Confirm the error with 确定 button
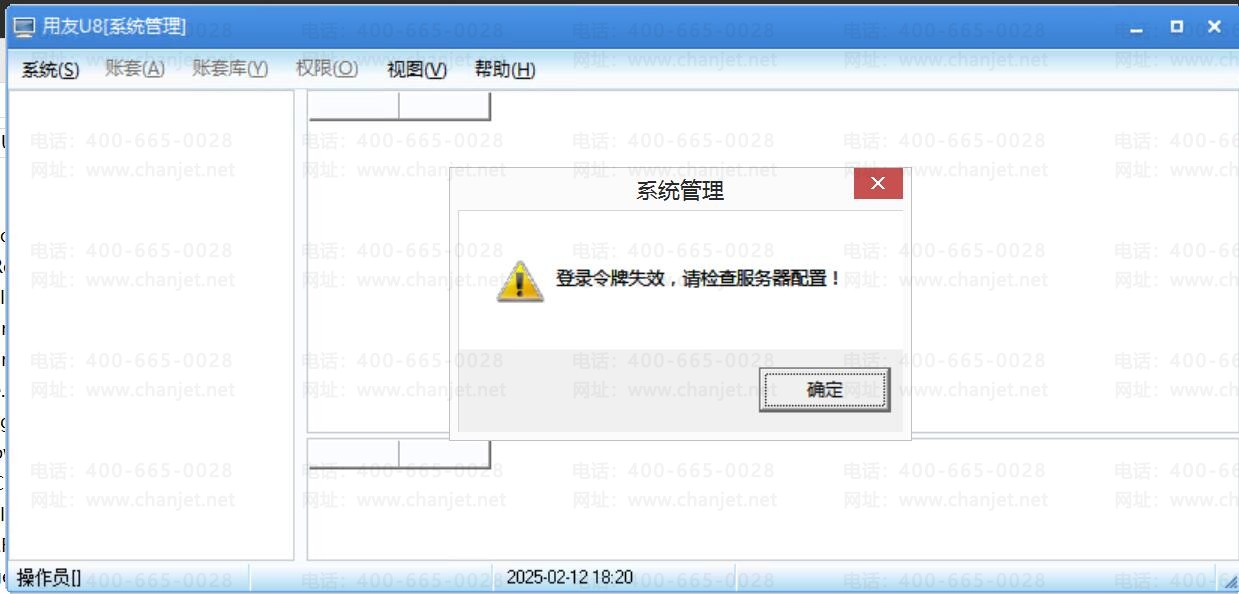 coord(824,390)
